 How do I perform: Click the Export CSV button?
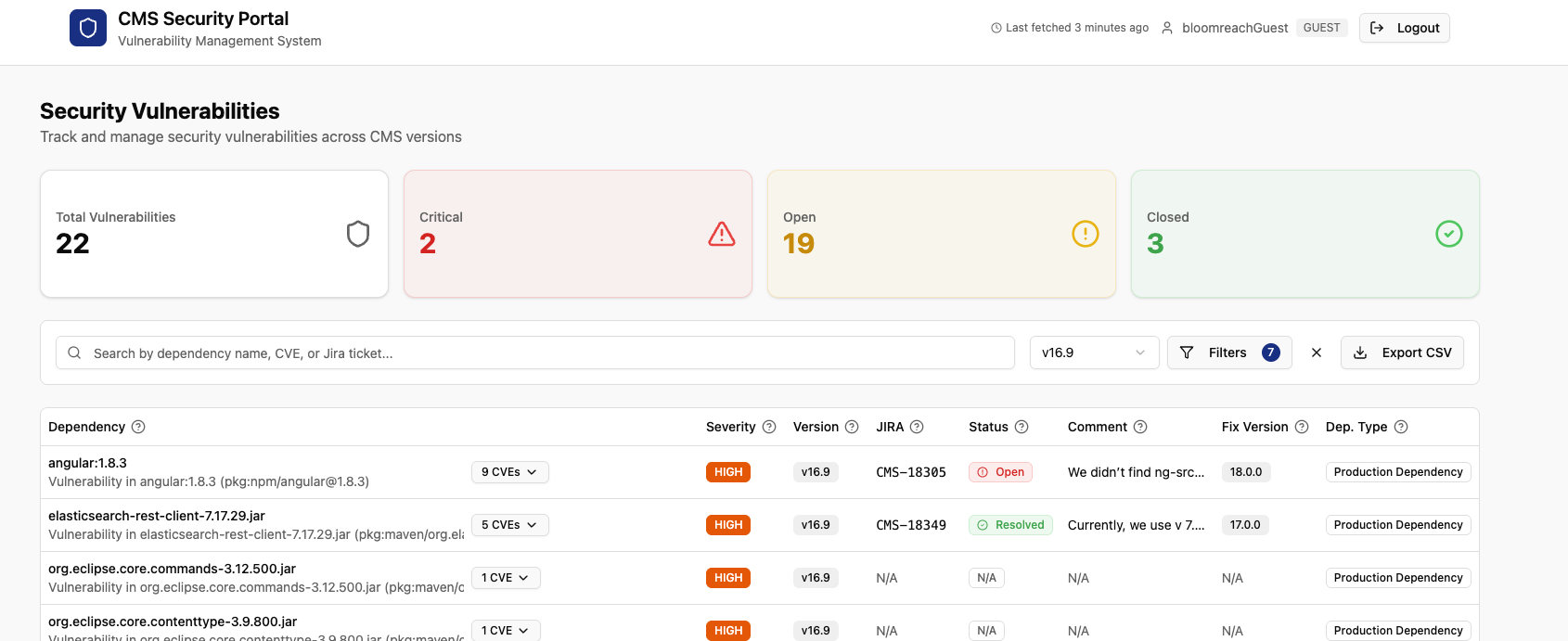pos(1402,353)
